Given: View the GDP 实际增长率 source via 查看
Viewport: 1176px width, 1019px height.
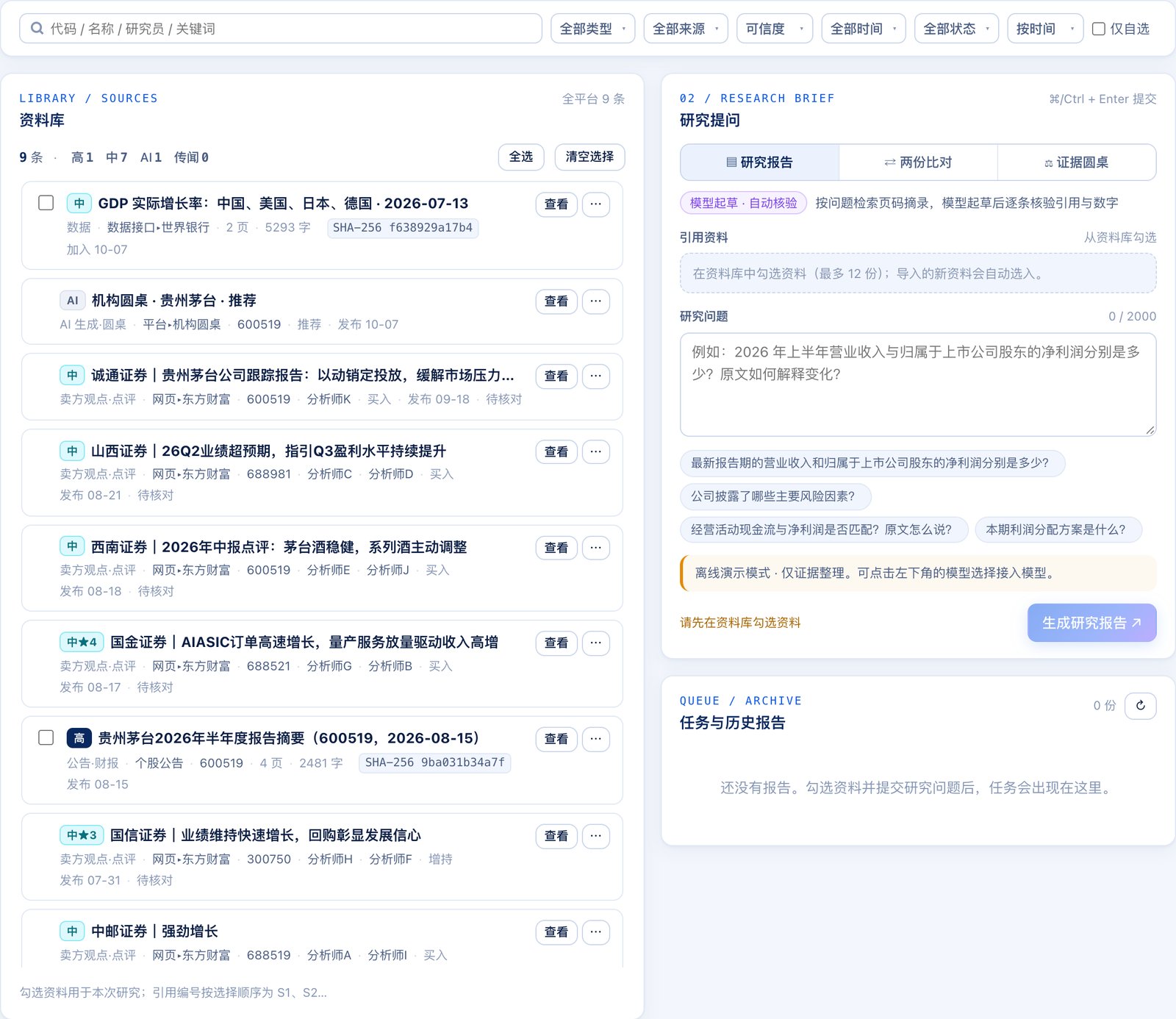Looking at the screenshot, I should tap(556, 204).
